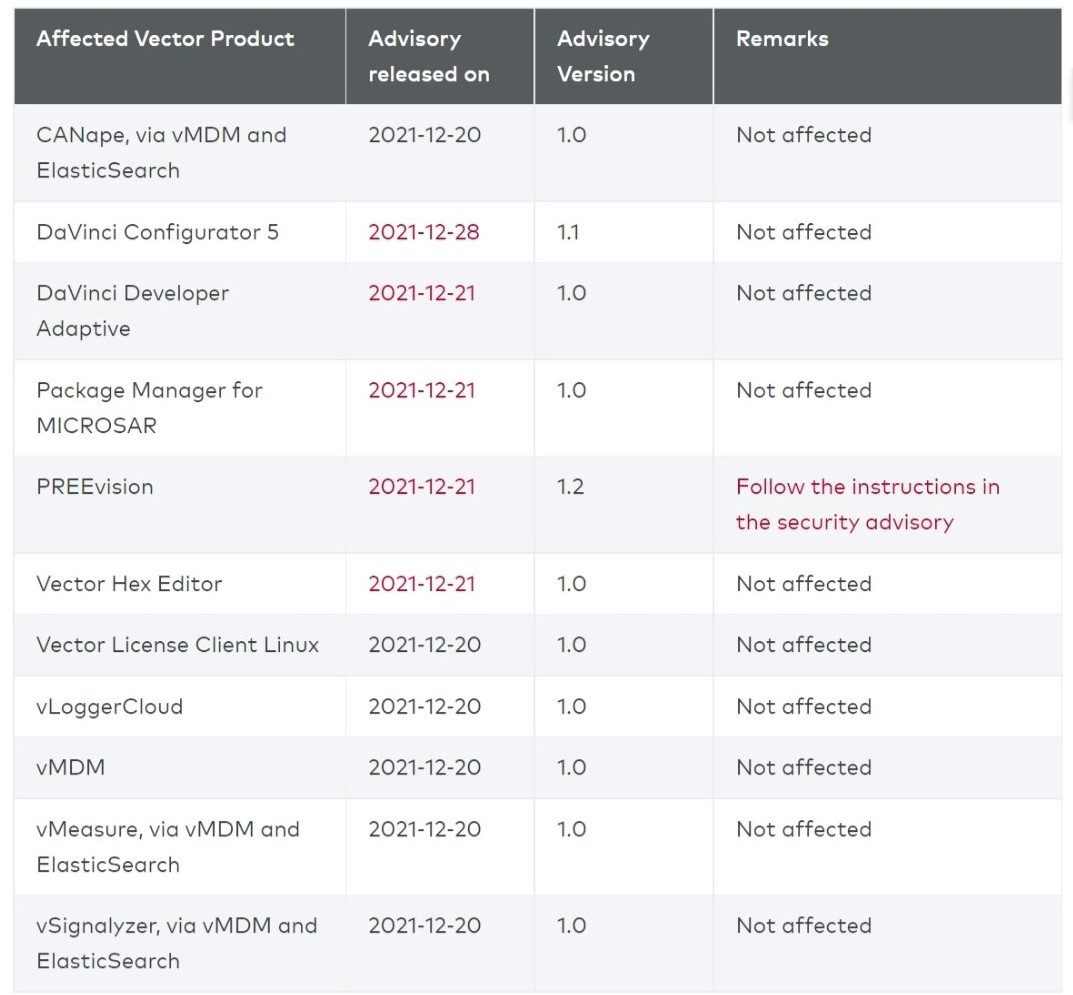The width and height of the screenshot is (1073, 995).
Task: Open the PREEvision 2021-12-21 advisory link
Action: pyautogui.click(x=421, y=487)
